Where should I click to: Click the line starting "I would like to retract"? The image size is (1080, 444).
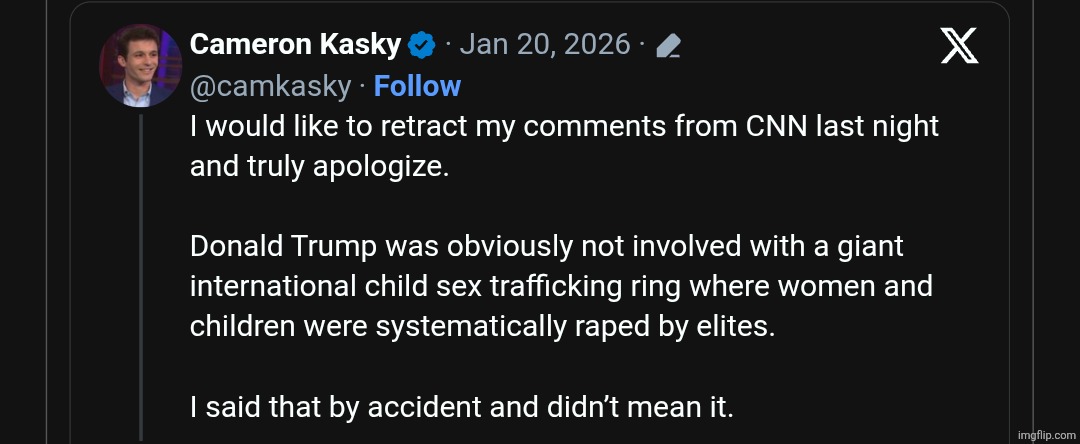click(x=564, y=127)
